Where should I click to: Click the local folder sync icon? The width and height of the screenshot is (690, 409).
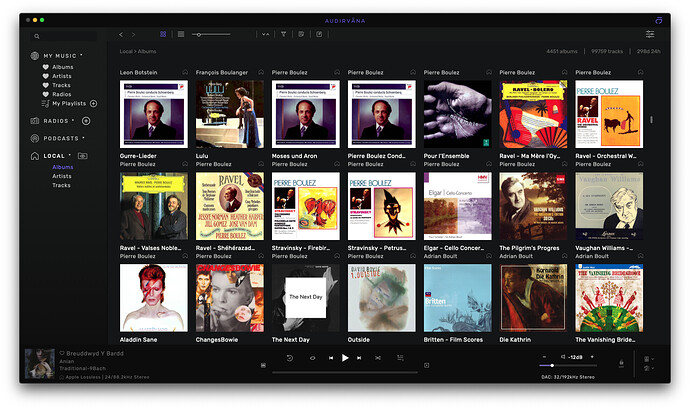coord(82,156)
